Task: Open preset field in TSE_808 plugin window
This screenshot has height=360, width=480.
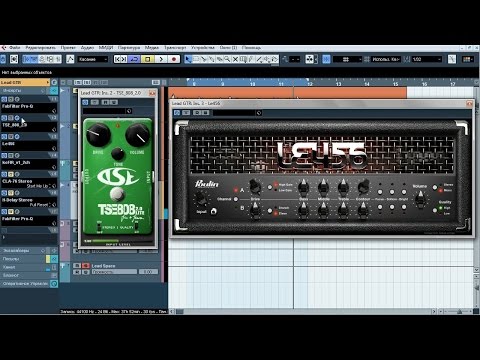Action: coord(104,111)
